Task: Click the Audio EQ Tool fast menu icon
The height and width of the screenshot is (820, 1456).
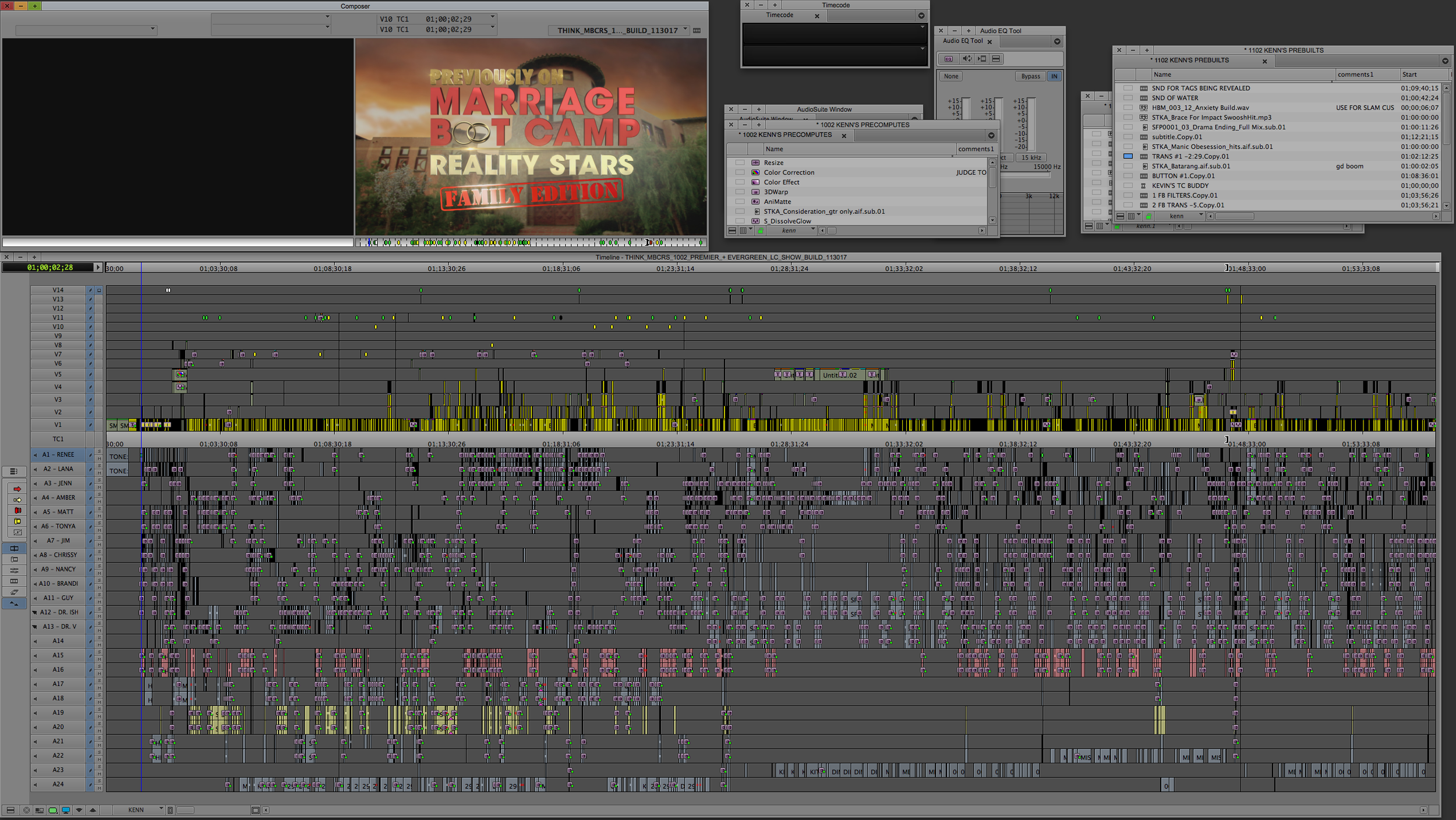Action: (x=996, y=59)
